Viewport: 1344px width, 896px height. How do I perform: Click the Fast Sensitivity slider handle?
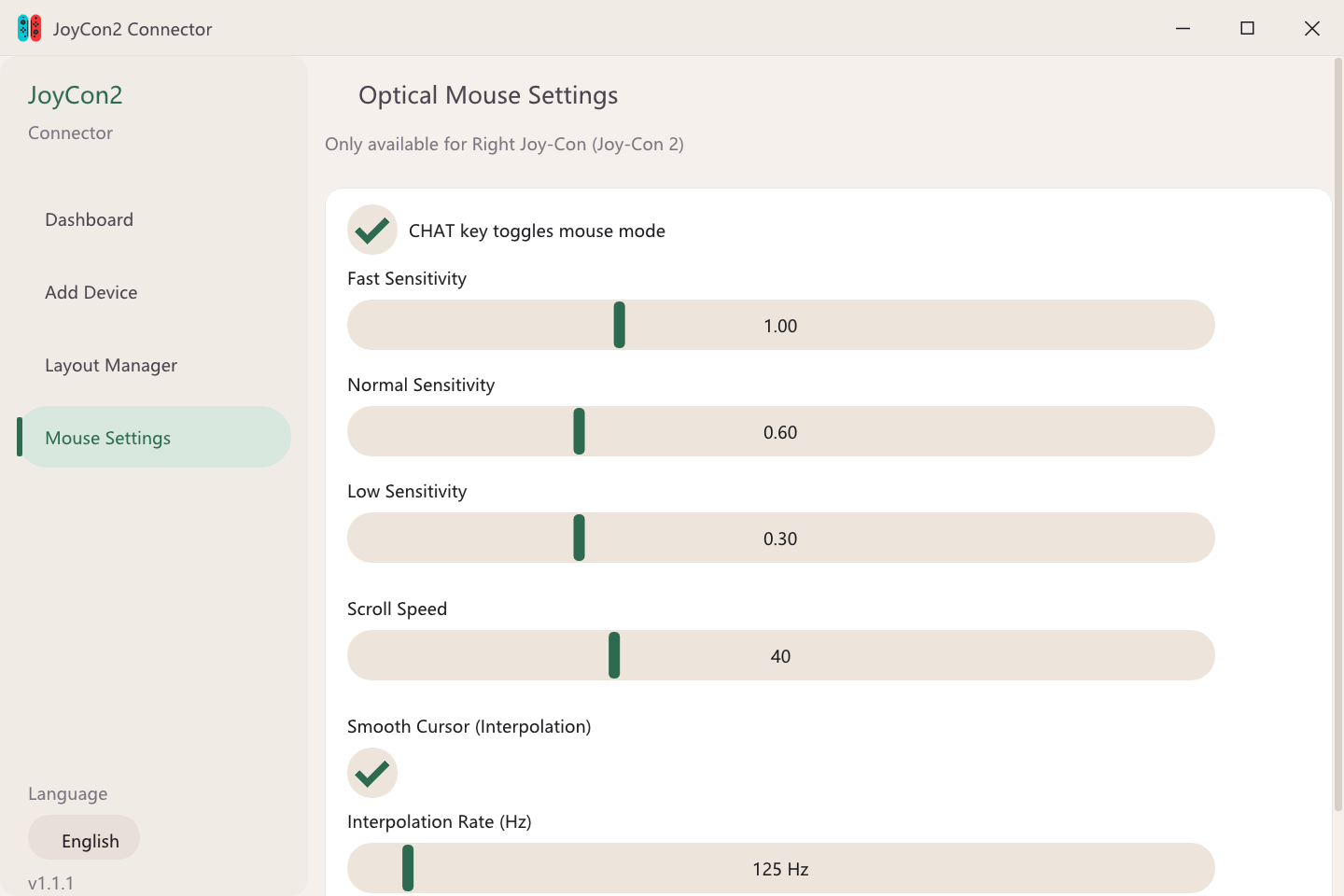[619, 325]
